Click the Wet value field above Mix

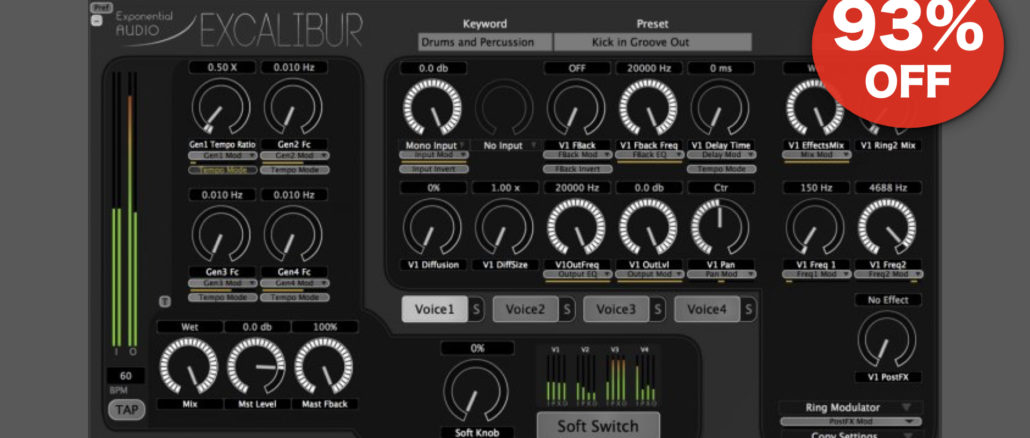coord(189,326)
